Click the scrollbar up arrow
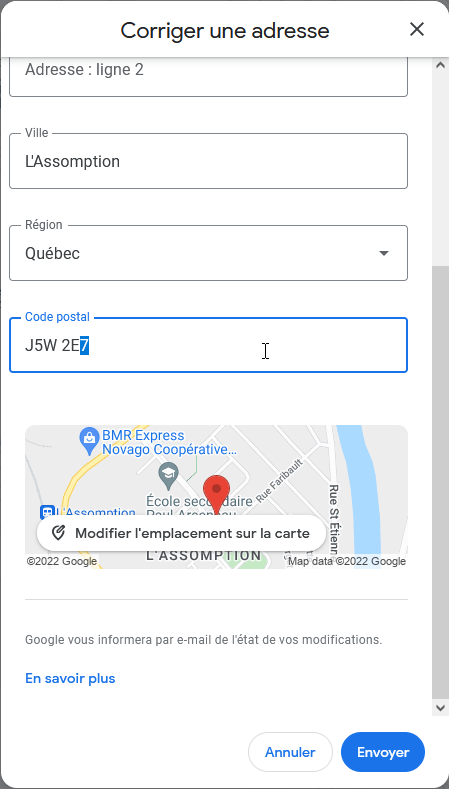The width and height of the screenshot is (449, 789). [x=439, y=65]
